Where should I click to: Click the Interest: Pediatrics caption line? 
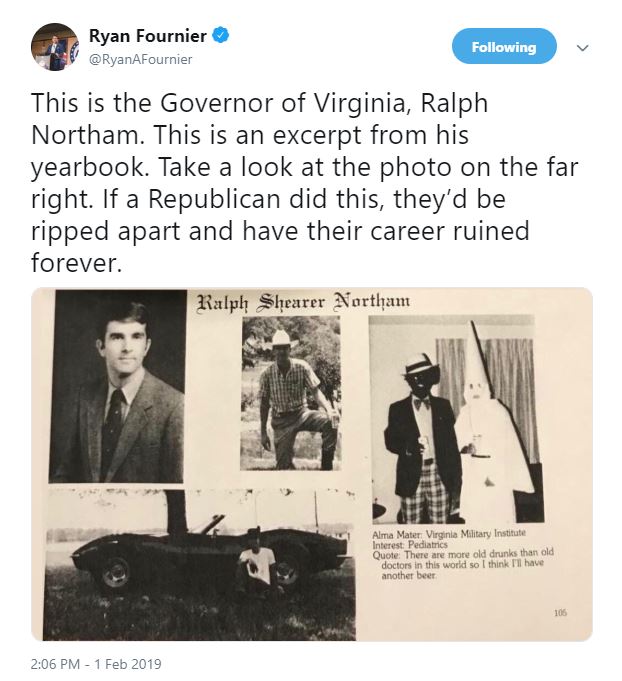click(x=410, y=545)
